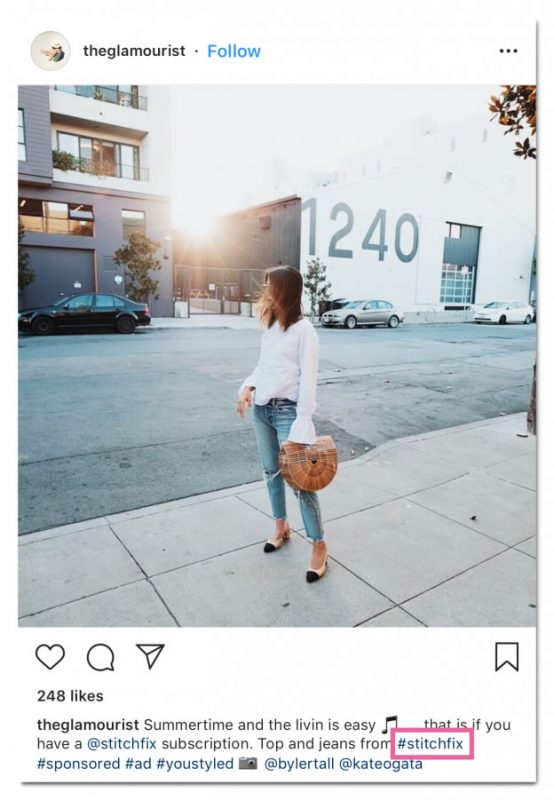Image resolution: width=554 pixels, height=800 pixels.
Task: View the 248 likes list
Action: pos(70,696)
